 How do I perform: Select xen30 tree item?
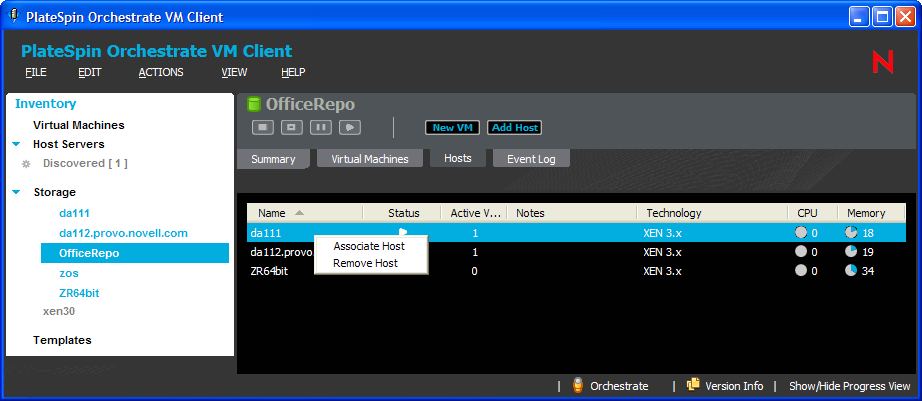click(x=59, y=311)
